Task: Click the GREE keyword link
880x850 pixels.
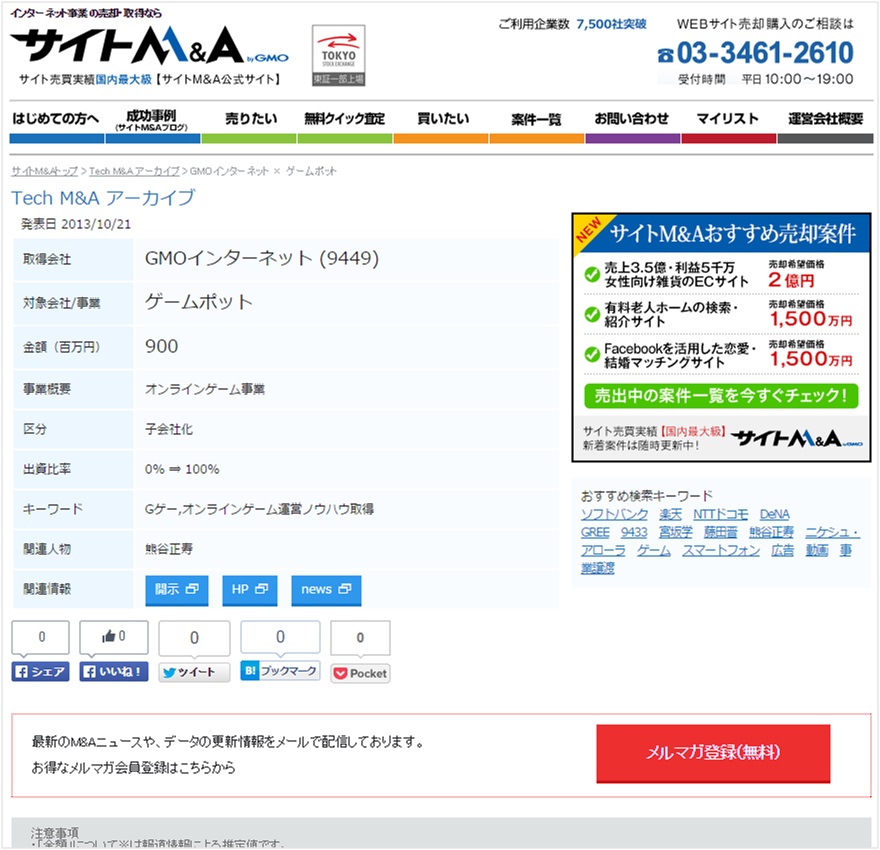Action: click(595, 532)
